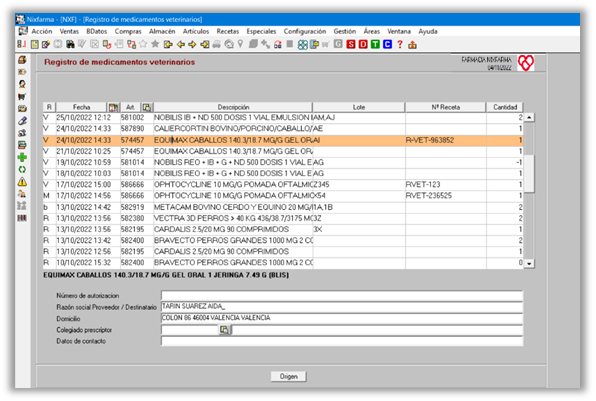Open the Compras menu
Screen dimensions: 596x401
tap(128, 32)
